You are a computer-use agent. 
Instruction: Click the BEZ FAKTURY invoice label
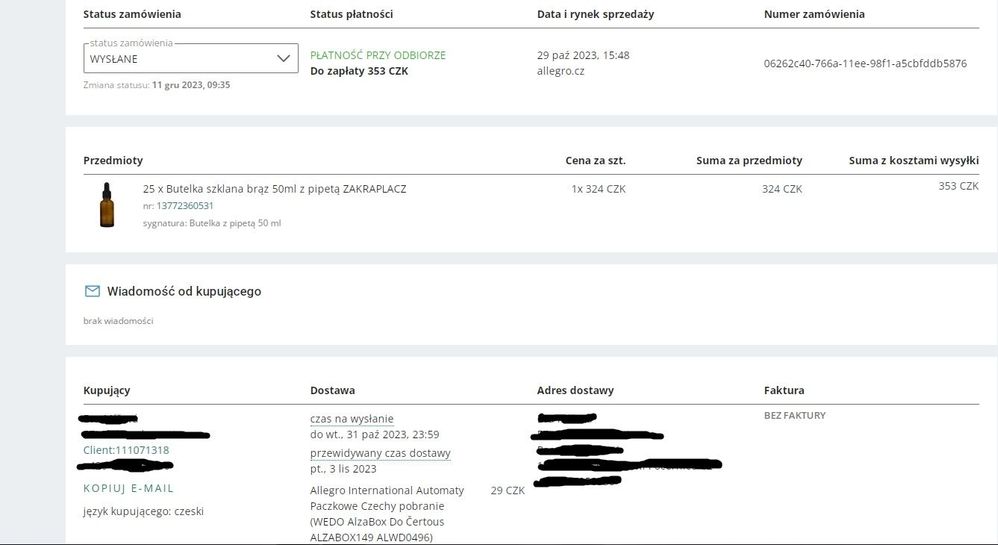(x=795, y=415)
